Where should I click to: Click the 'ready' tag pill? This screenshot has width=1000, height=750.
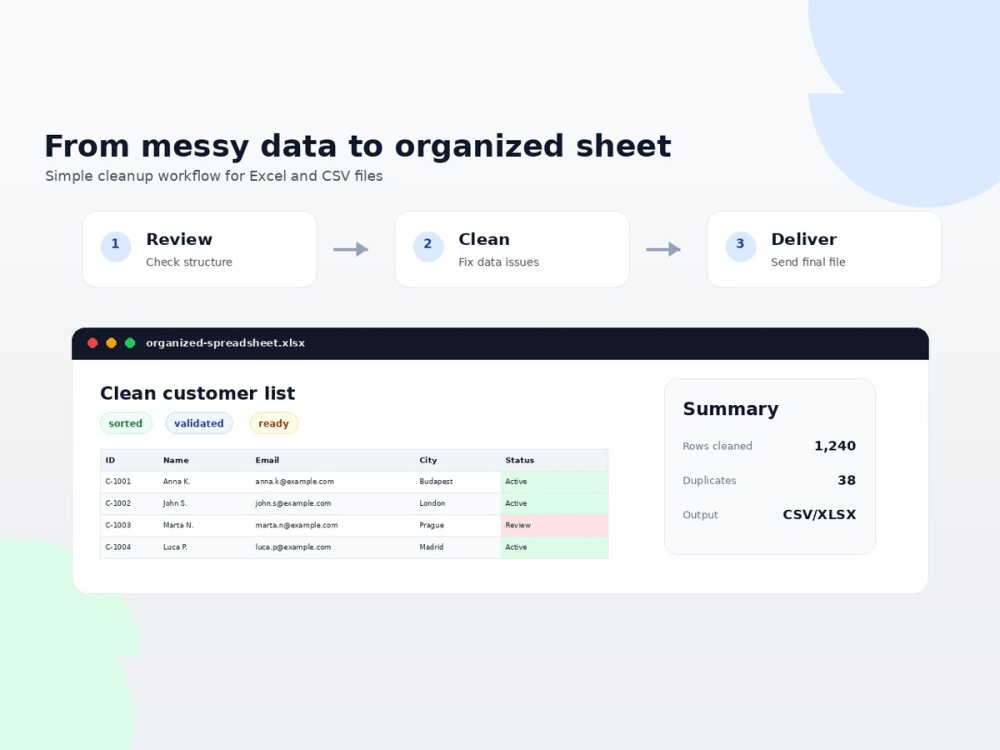274,423
